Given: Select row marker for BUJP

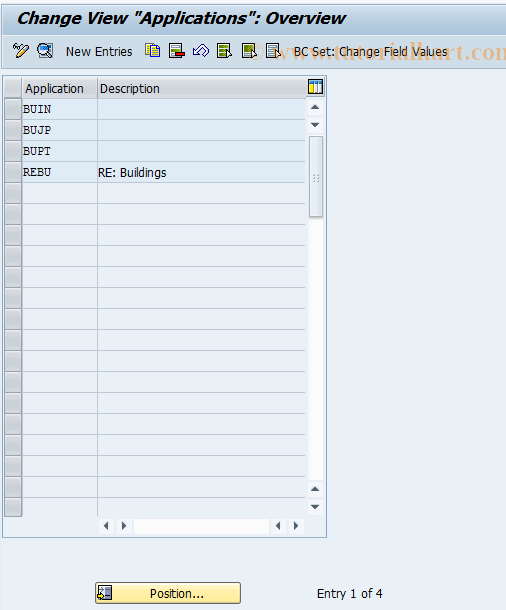Looking at the screenshot, I should click(x=13, y=130).
